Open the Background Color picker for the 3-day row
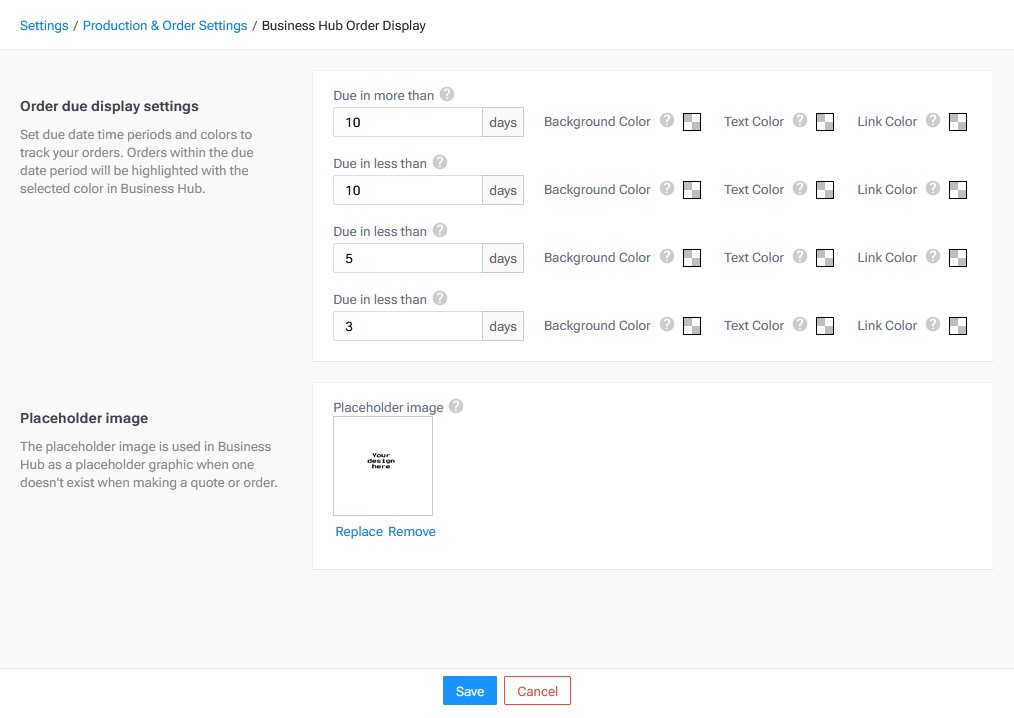 pos(691,325)
